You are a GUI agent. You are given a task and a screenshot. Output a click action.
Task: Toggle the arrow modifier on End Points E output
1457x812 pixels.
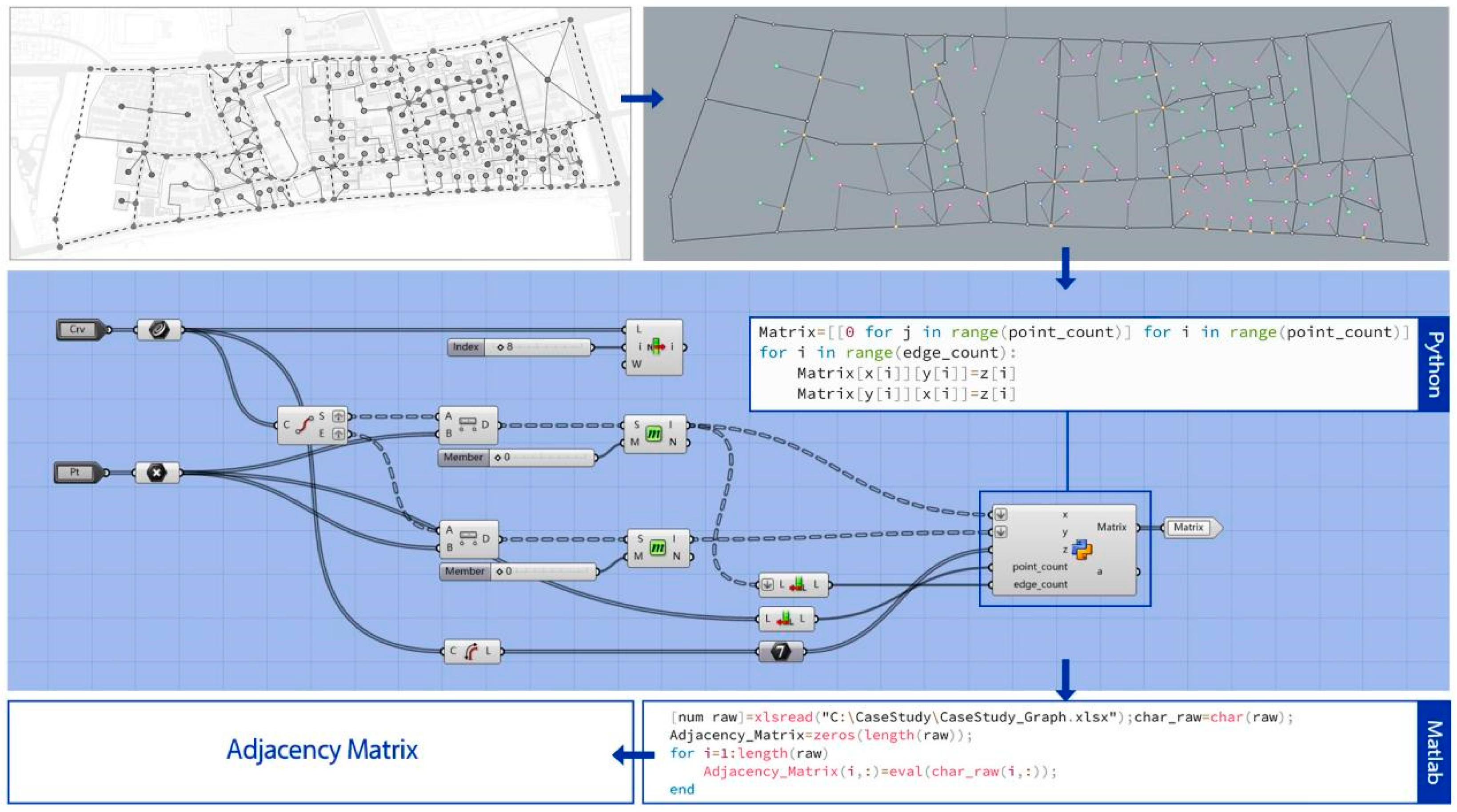[x=338, y=434]
